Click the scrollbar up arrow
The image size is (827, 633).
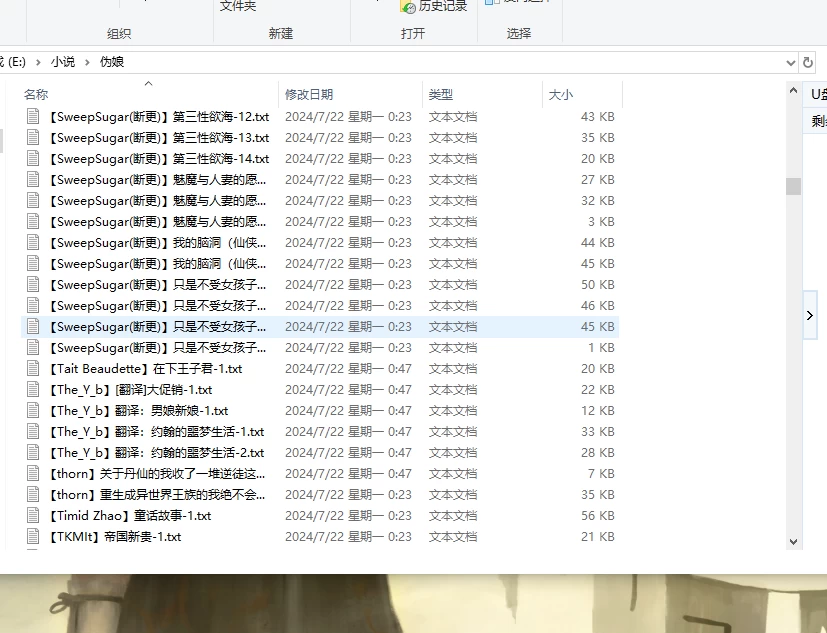[x=793, y=90]
